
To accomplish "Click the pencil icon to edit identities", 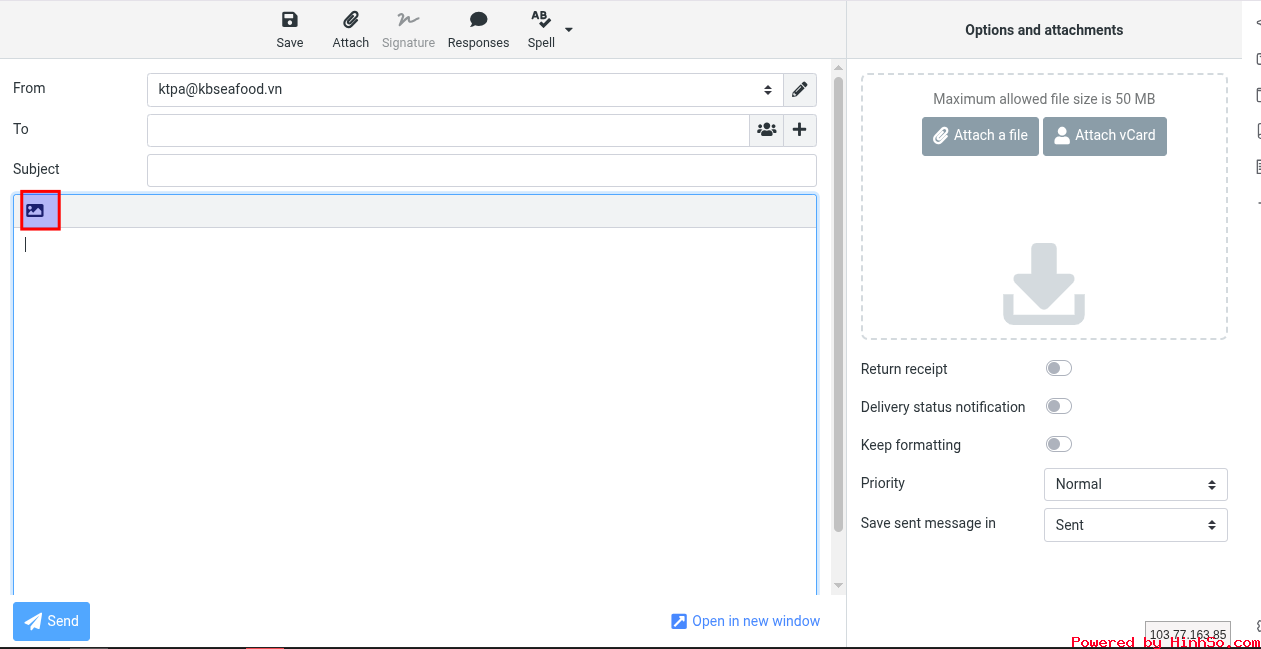I will (x=800, y=90).
